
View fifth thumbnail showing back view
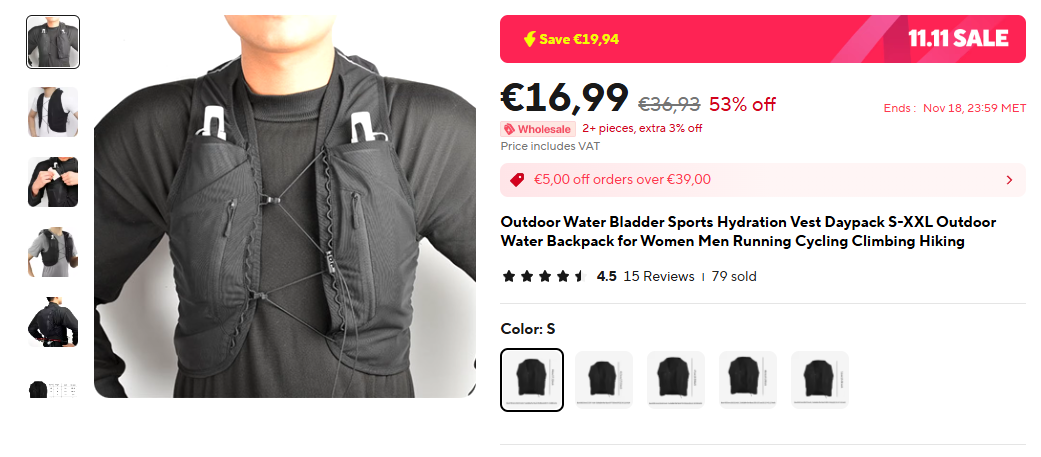(x=53, y=322)
